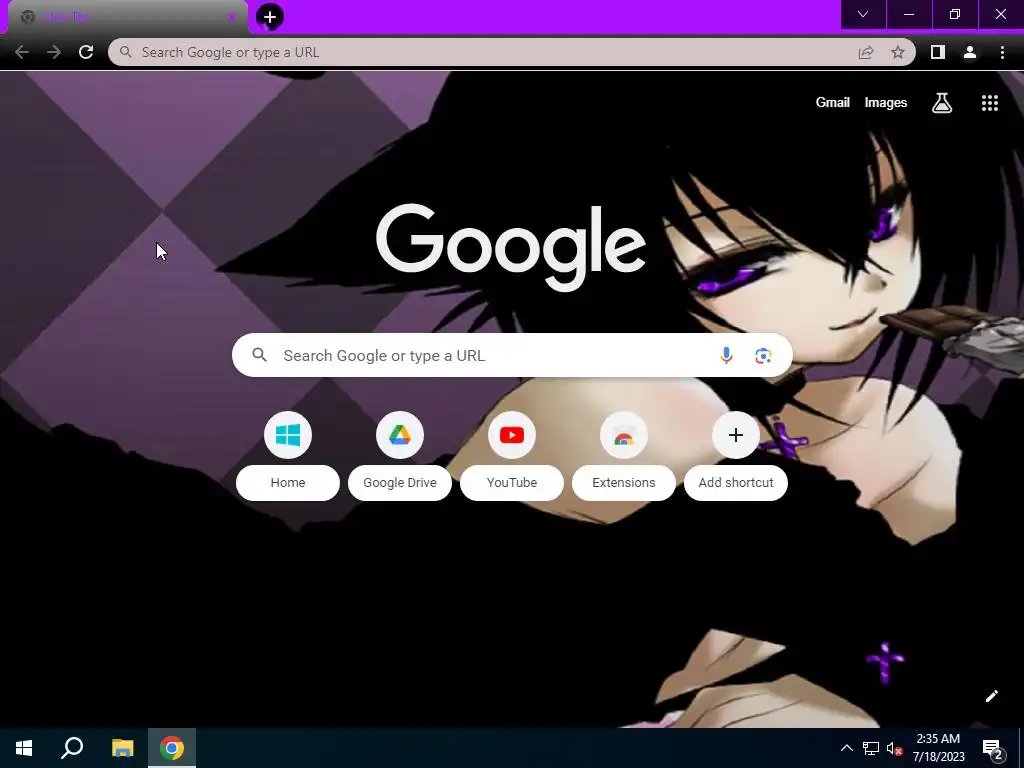
Task: Go forward with the forward arrow
Action: coord(54,52)
